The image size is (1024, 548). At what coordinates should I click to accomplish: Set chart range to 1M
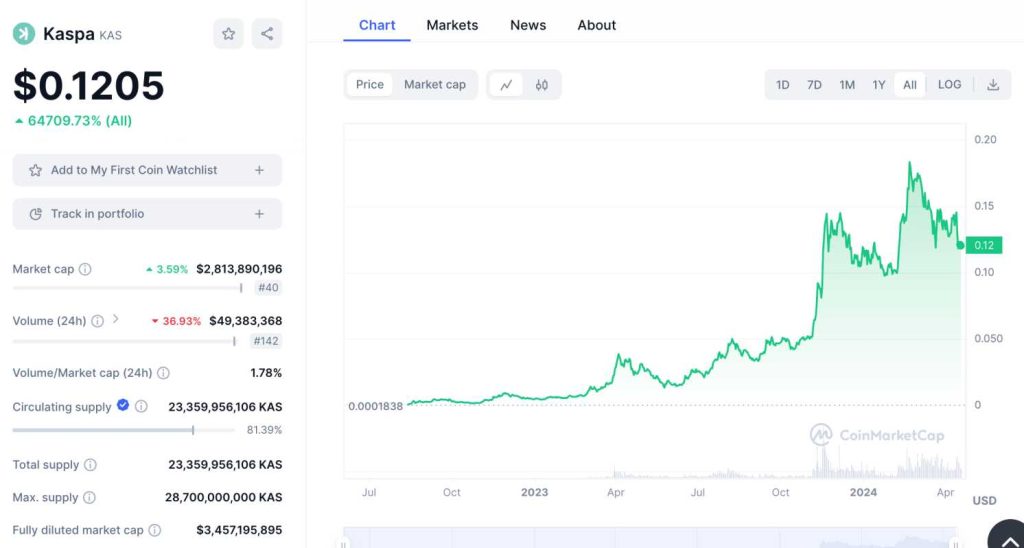tap(847, 85)
